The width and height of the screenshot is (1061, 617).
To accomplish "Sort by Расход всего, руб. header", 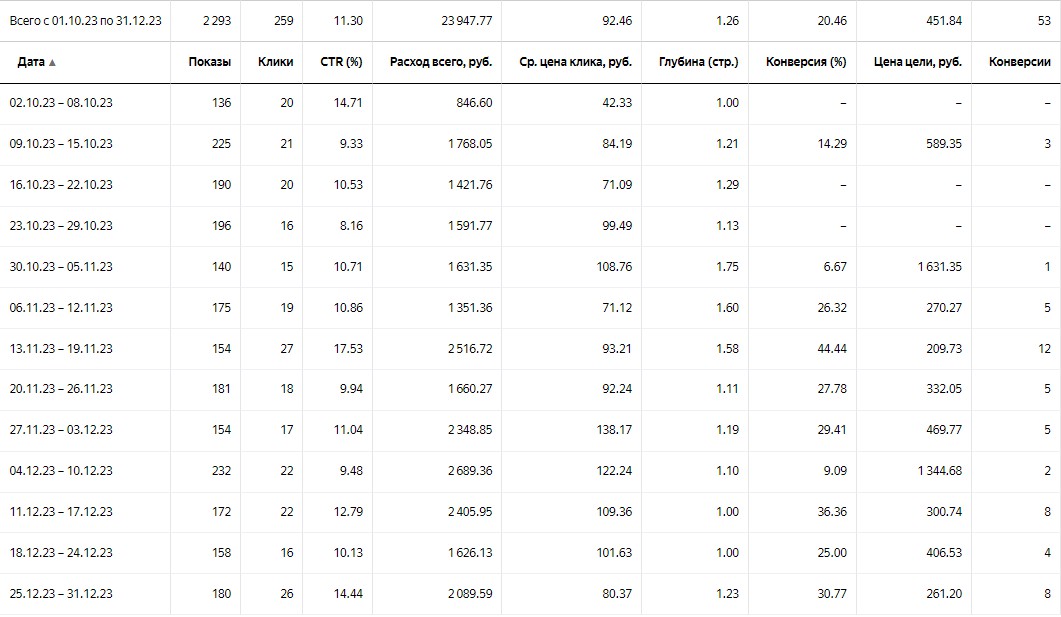I will tap(440, 62).
